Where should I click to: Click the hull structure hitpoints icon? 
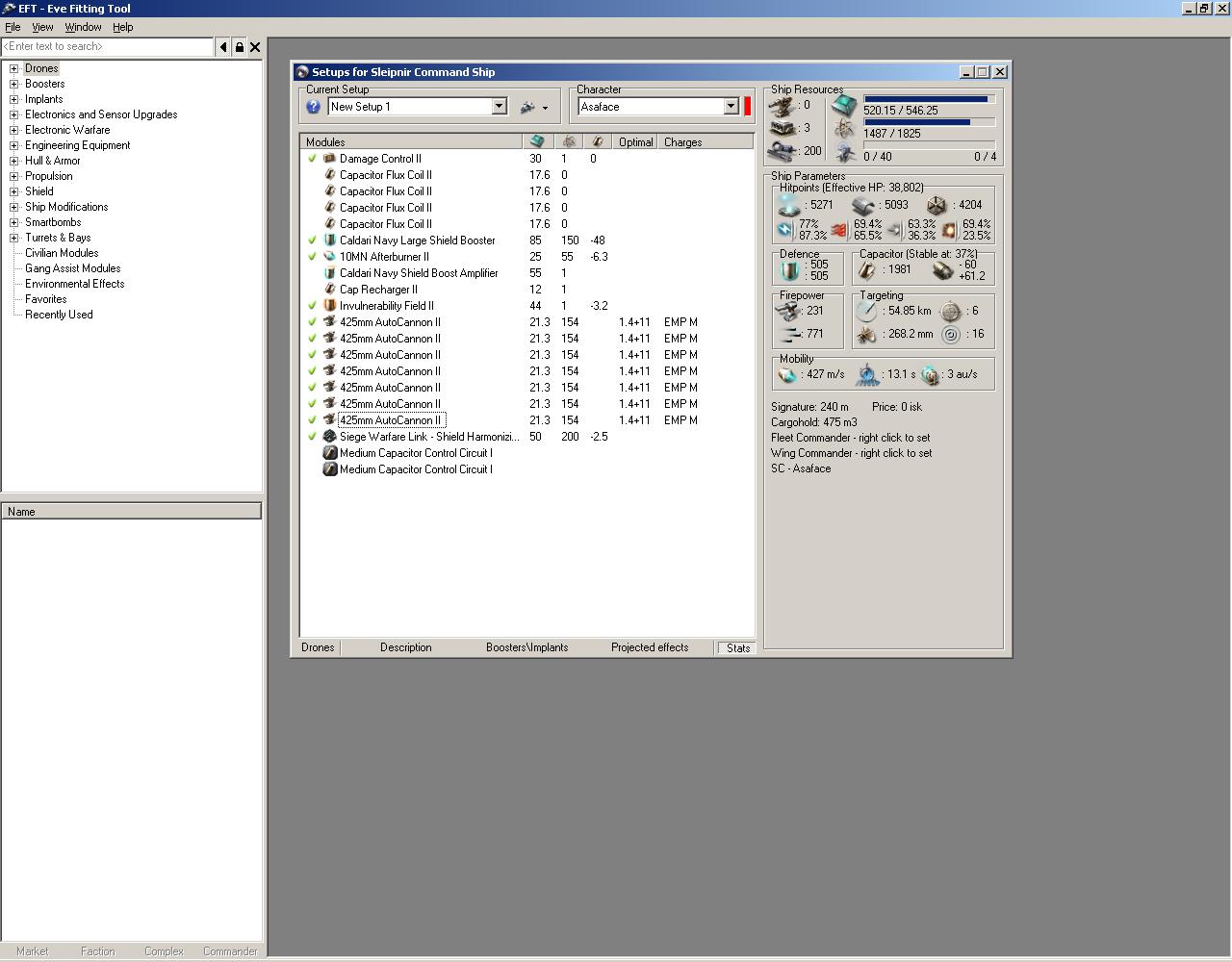click(x=937, y=205)
